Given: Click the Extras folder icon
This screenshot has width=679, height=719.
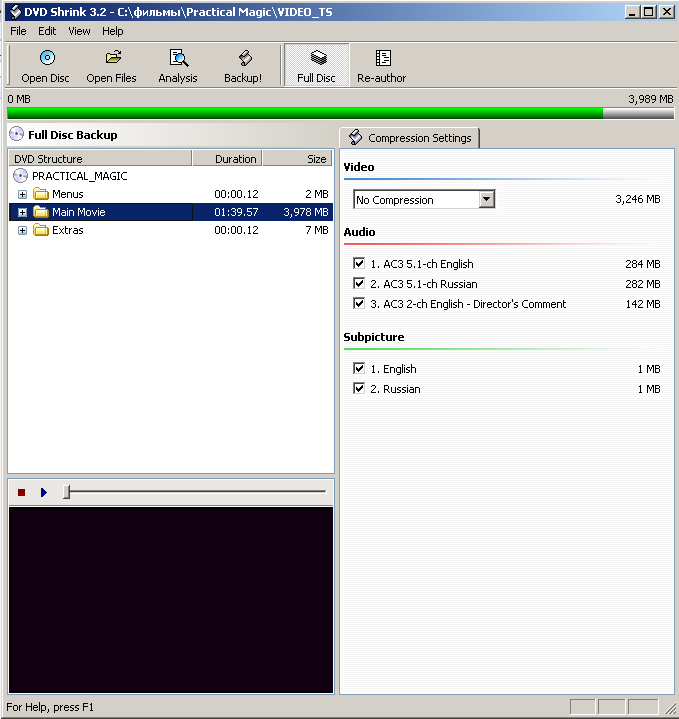Looking at the screenshot, I should (41, 230).
